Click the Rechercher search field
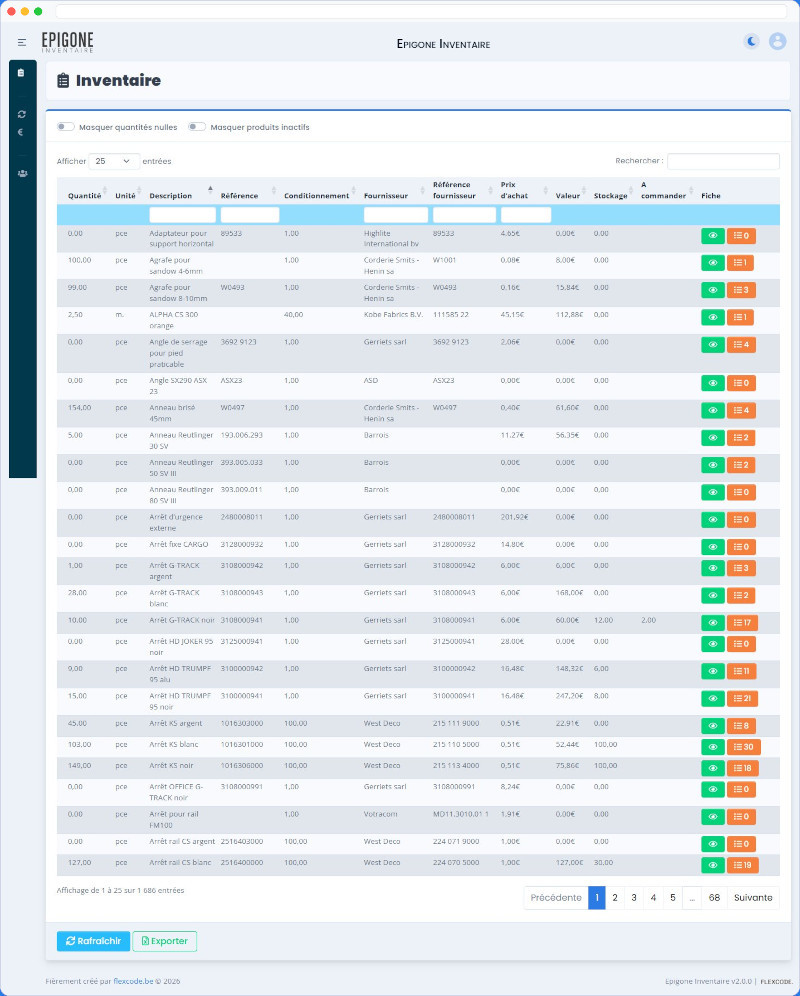800x996 pixels. [x=723, y=161]
